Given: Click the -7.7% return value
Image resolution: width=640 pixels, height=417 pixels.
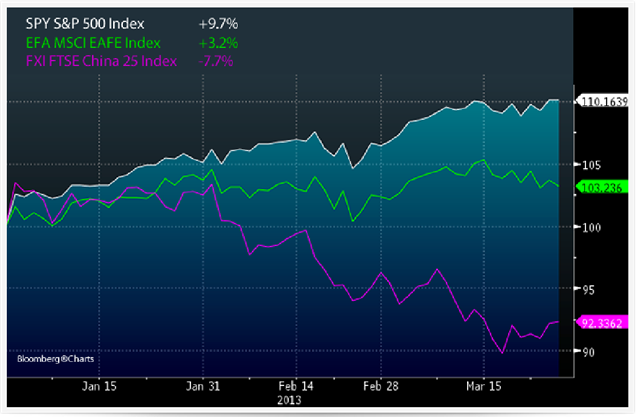Looking at the screenshot, I should (216, 61).
